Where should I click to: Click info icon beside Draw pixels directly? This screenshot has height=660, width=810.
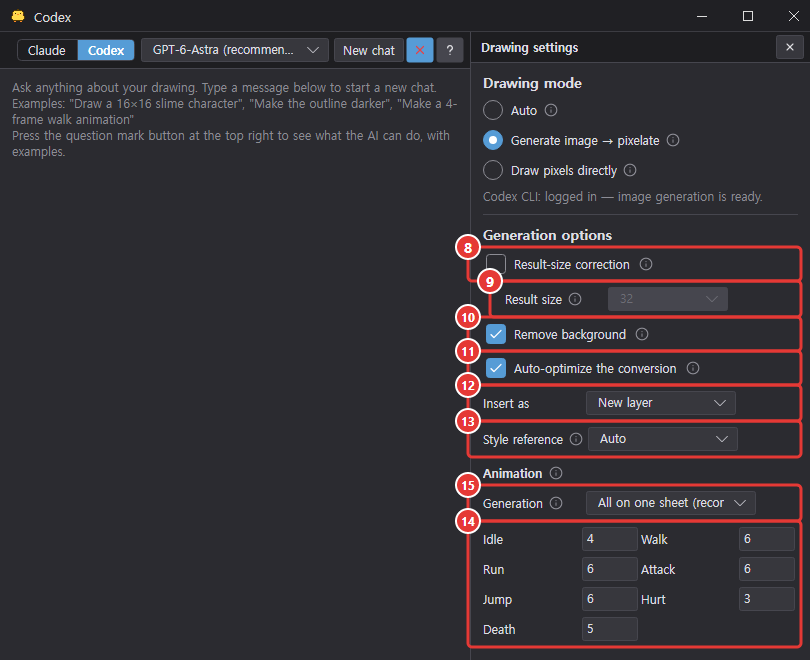click(630, 170)
